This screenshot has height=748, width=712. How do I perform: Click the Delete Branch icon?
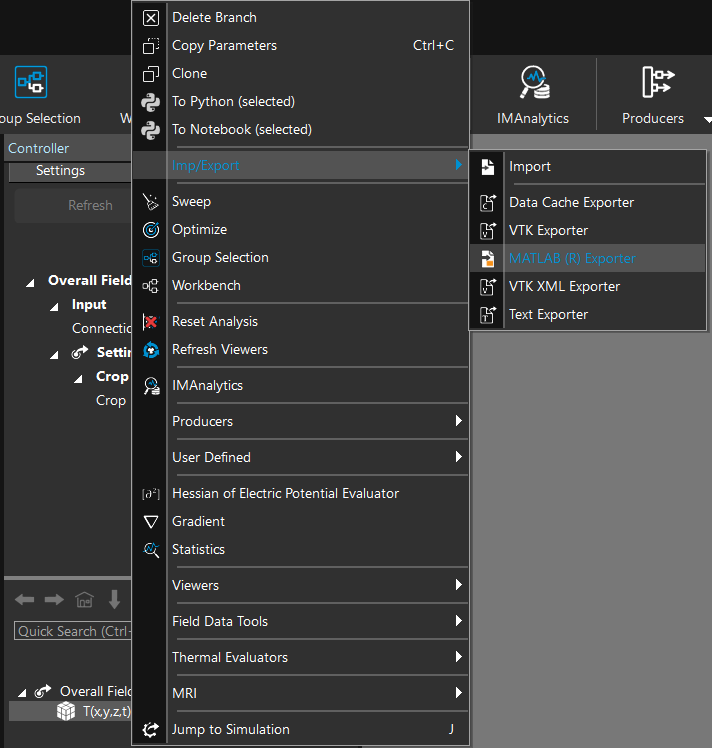point(151,18)
